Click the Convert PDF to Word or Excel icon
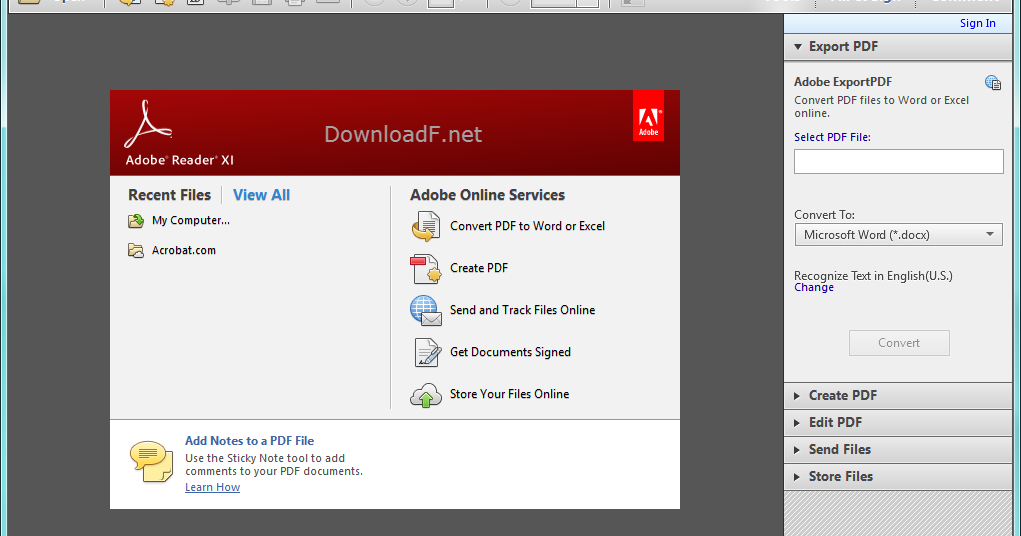Screen dimensions: 1021x536 point(426,227)
